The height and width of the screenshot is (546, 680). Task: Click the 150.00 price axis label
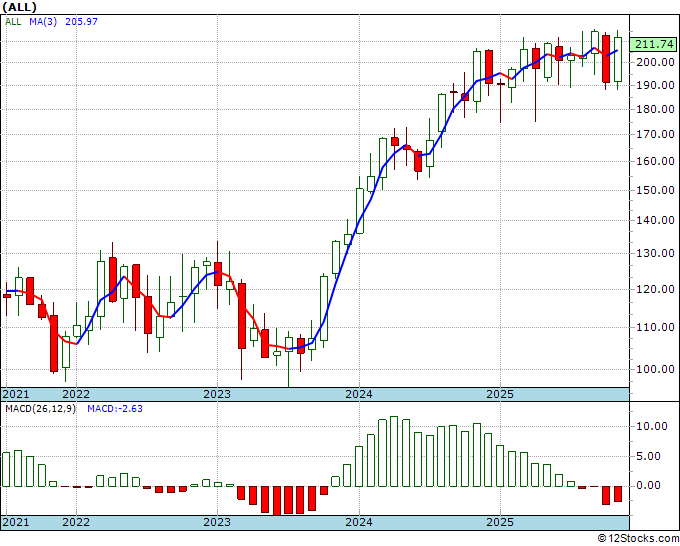pyautogui.click(x=655, y=190)
